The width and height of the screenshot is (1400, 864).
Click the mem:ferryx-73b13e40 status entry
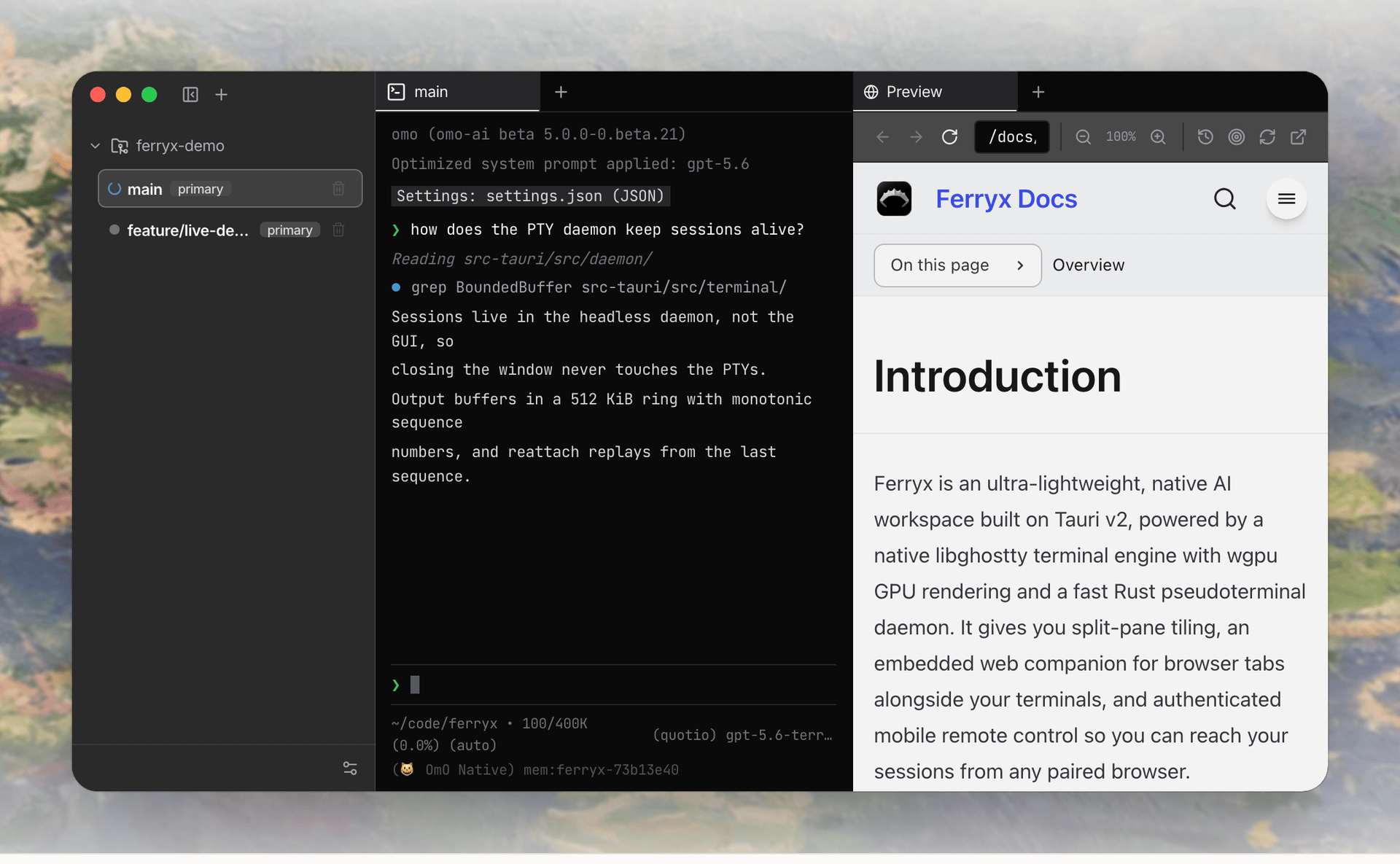click(x=601, y=770)
